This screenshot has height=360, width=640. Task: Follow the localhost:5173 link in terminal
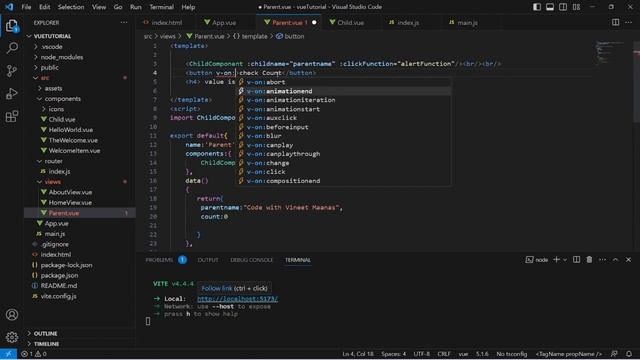[237, 299]
